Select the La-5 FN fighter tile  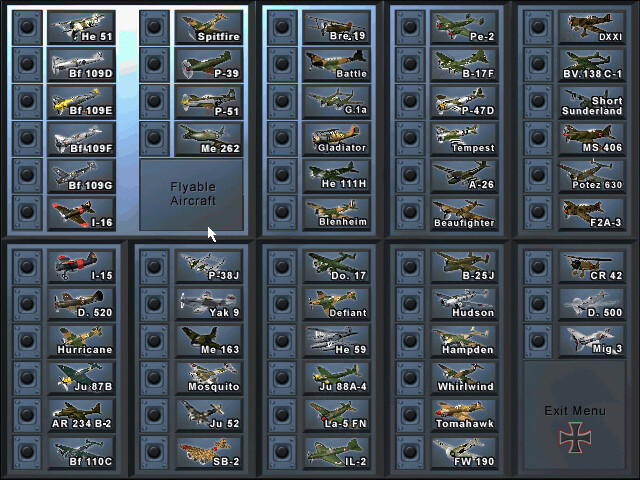[336, 415]
